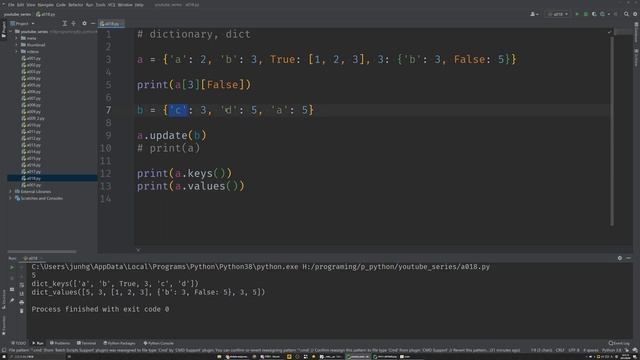This screenshot has height=360, width=640.
Task: Open the Python Console tab
Action: tap(159, 343)
